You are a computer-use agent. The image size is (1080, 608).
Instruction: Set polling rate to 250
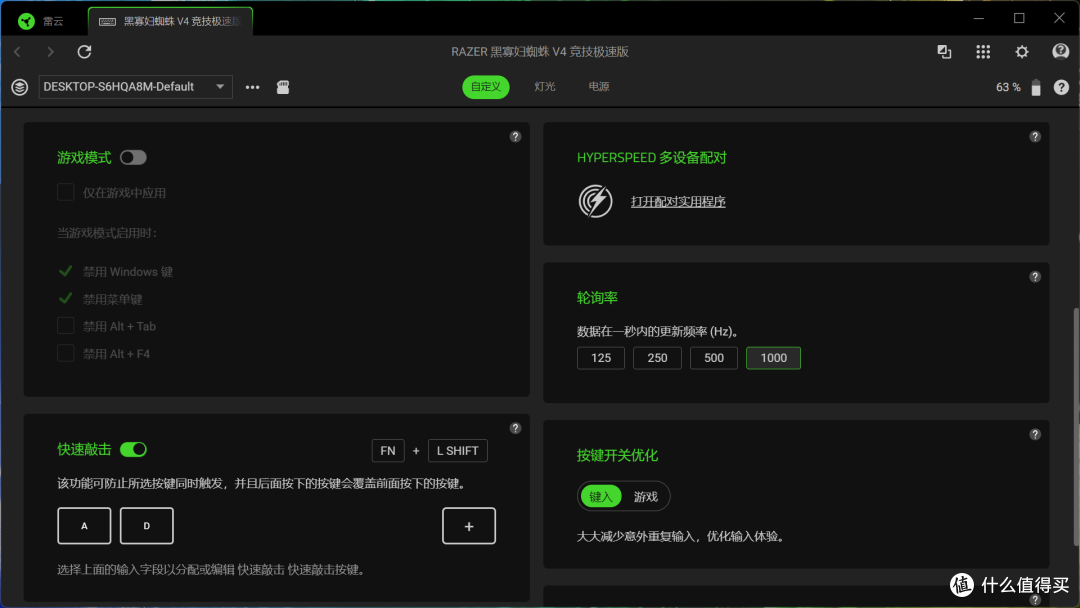coord(657,358)
